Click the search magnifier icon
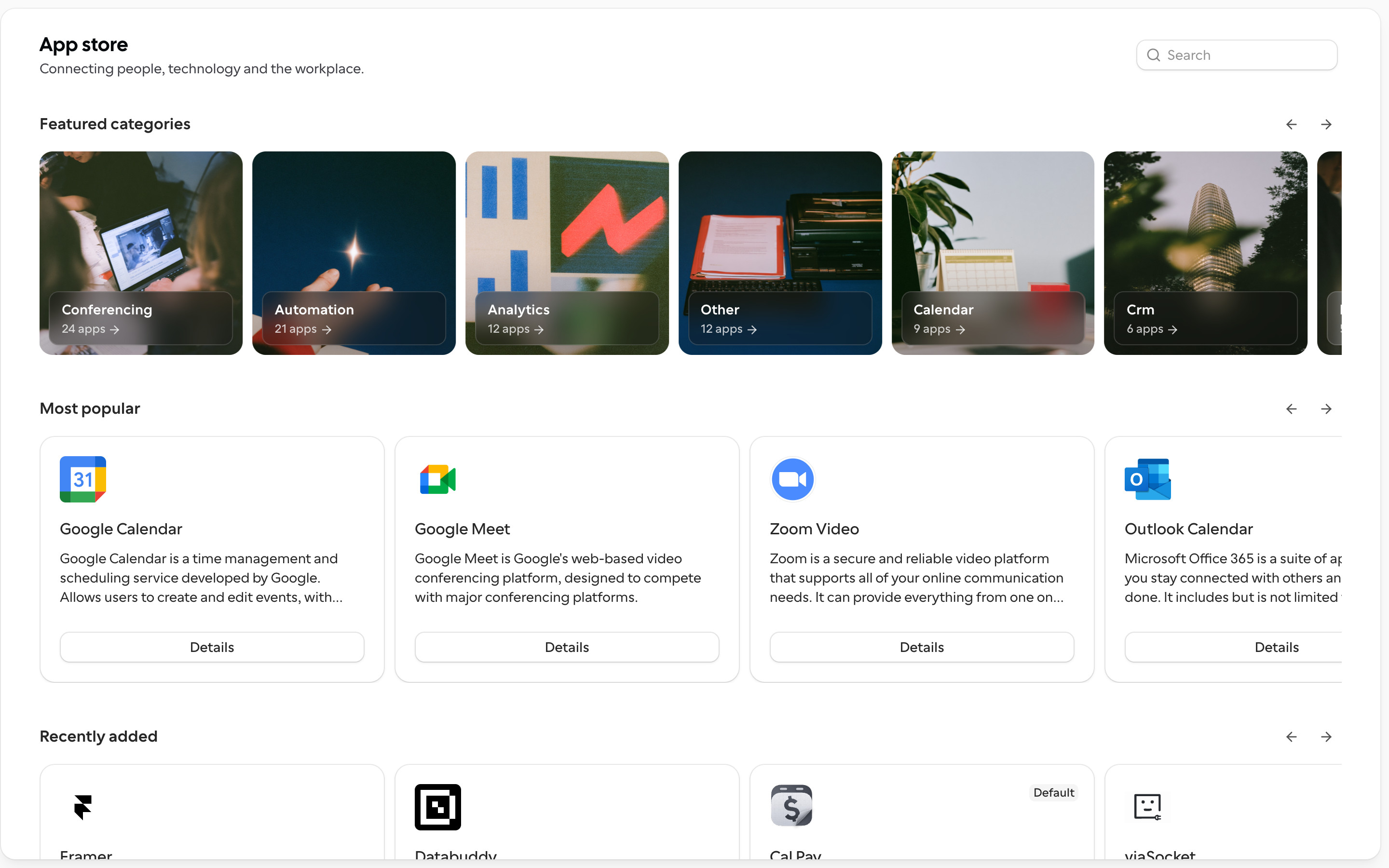The image size is (1389, 868). tap(1153, 55)
